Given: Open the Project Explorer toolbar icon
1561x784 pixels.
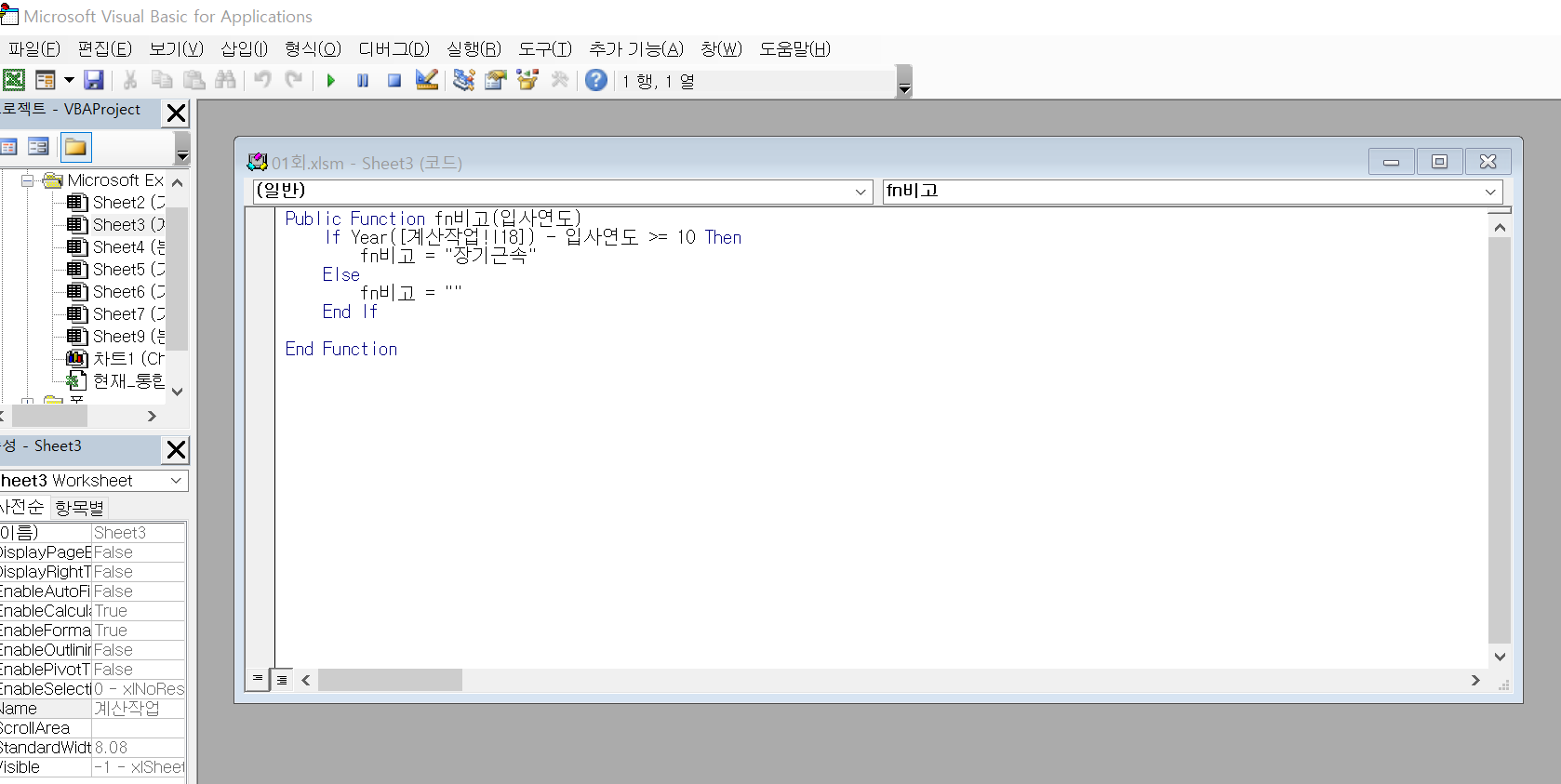Looking at the screenshot, I should click(463, 80).
